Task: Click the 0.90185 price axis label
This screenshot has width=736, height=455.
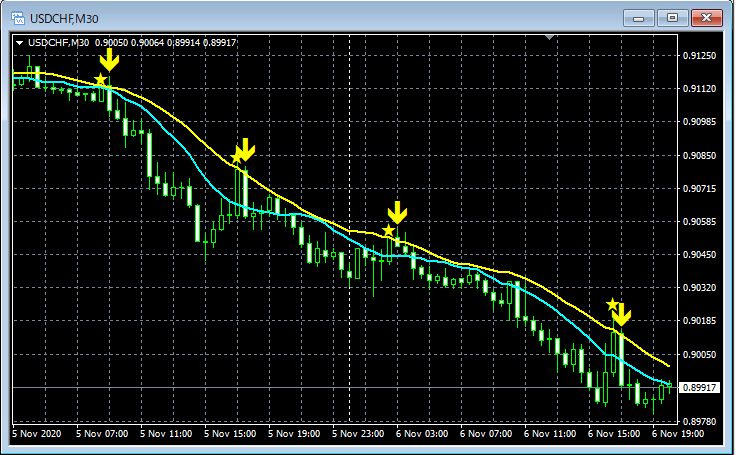Action: pyautogui.click(x=699, y=321)
